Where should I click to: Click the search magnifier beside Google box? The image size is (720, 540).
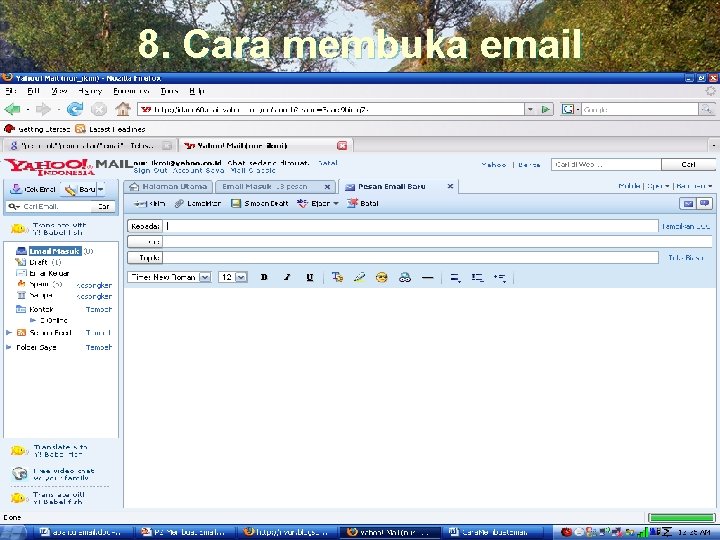pyautogui.click(x=706, y=109)
